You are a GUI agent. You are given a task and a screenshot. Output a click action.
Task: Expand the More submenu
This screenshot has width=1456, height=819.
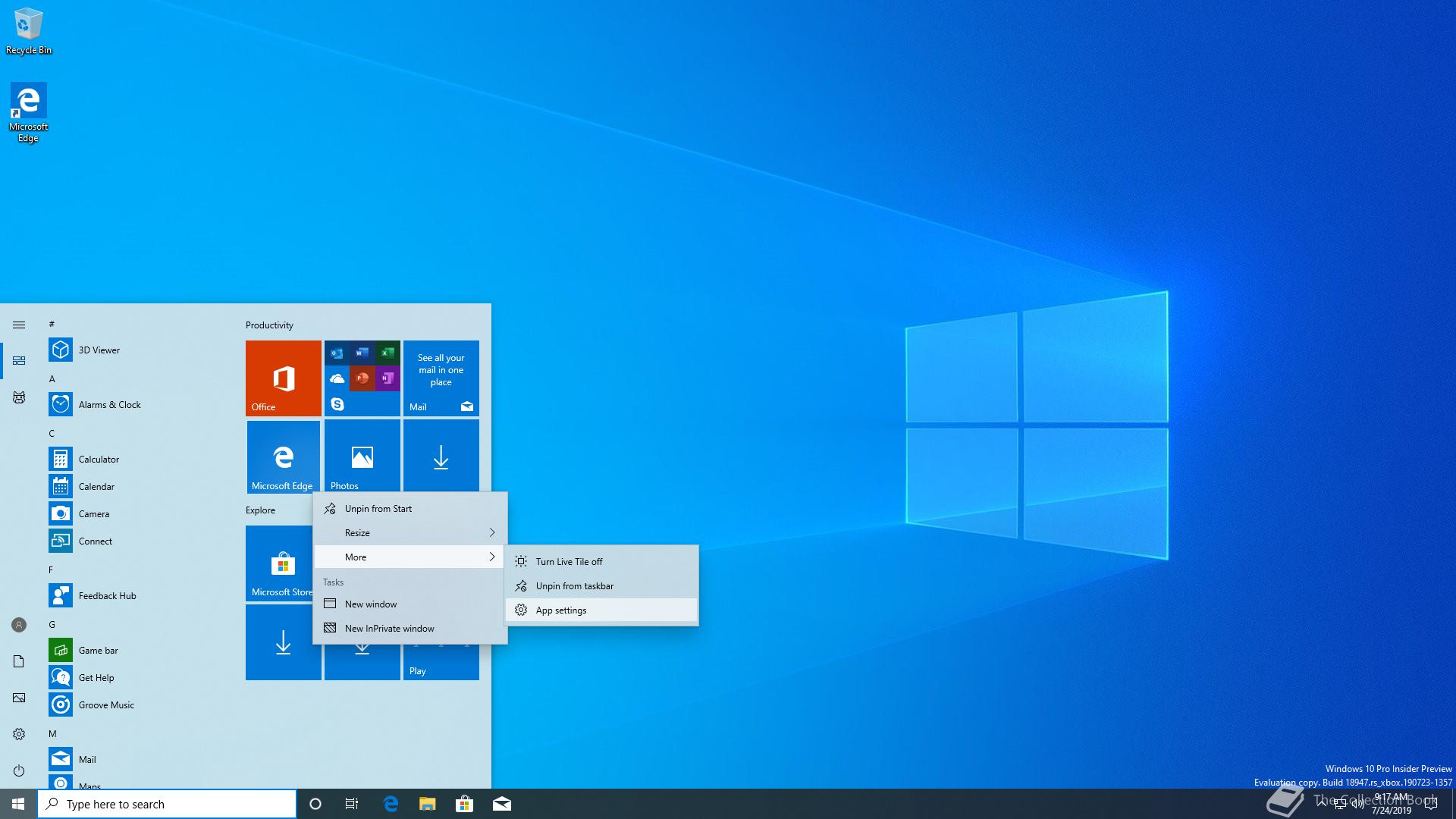point(410,557)
